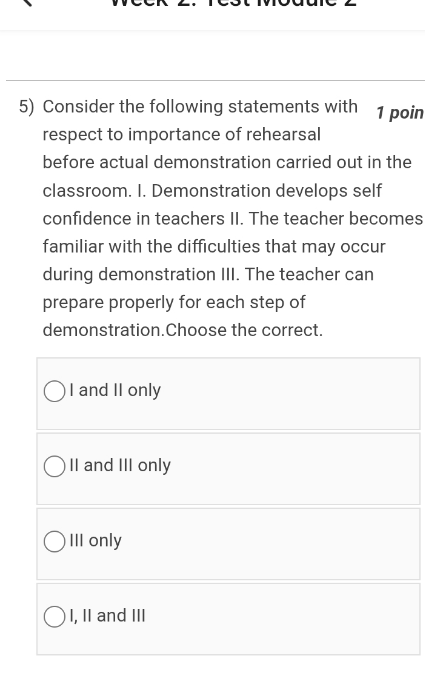Click the '1 point' score label

[400, 113]
